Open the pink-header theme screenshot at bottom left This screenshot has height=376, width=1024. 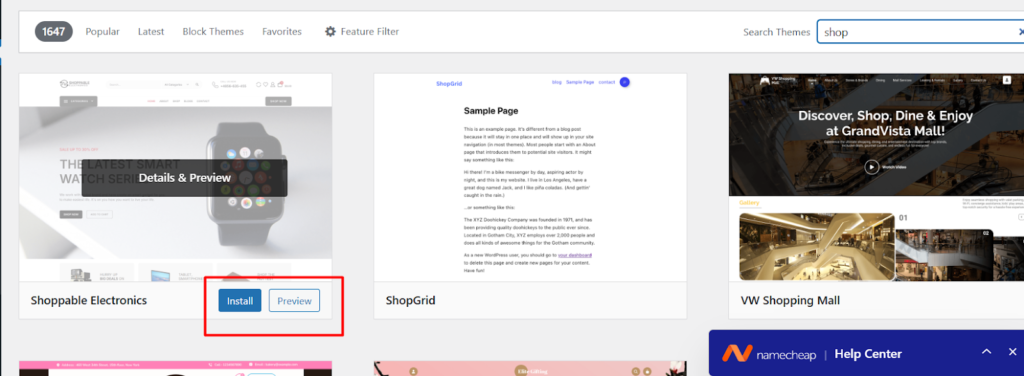(x=175, y=369)
